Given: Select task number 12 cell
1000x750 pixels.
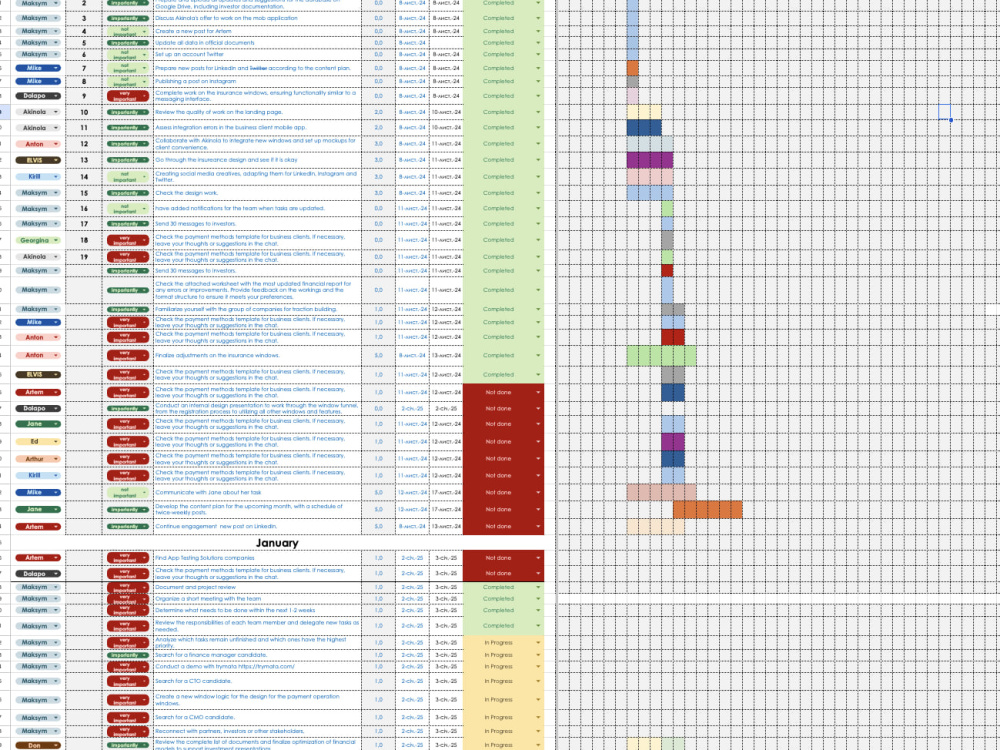Looking at the screenshot, I should coord(84,144).
